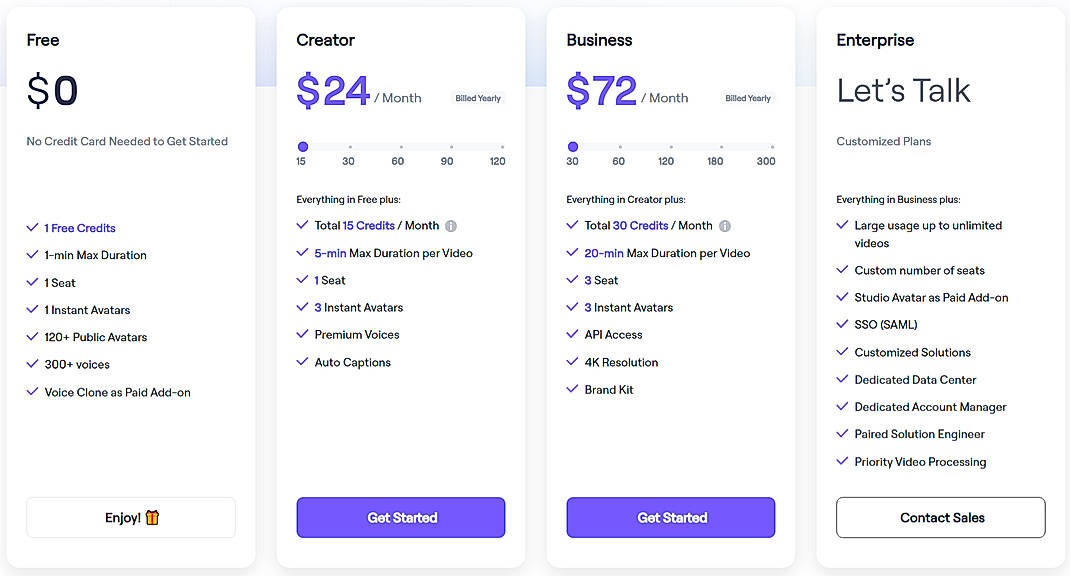The width and height of the screenshot is (1070, 576).
Task: Click the info icon next to Total 15 Credits
Action: pos(450,226)
